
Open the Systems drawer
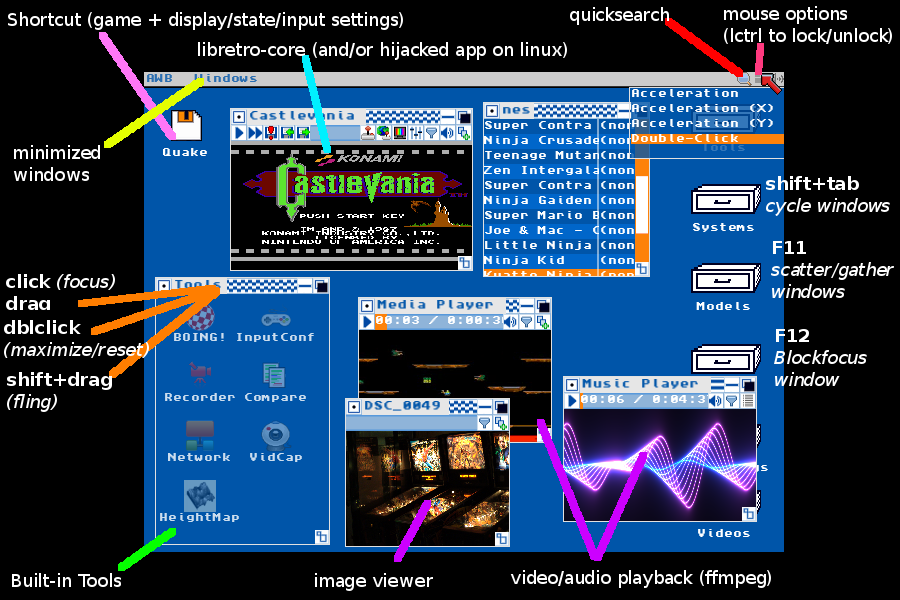[724, 199]
